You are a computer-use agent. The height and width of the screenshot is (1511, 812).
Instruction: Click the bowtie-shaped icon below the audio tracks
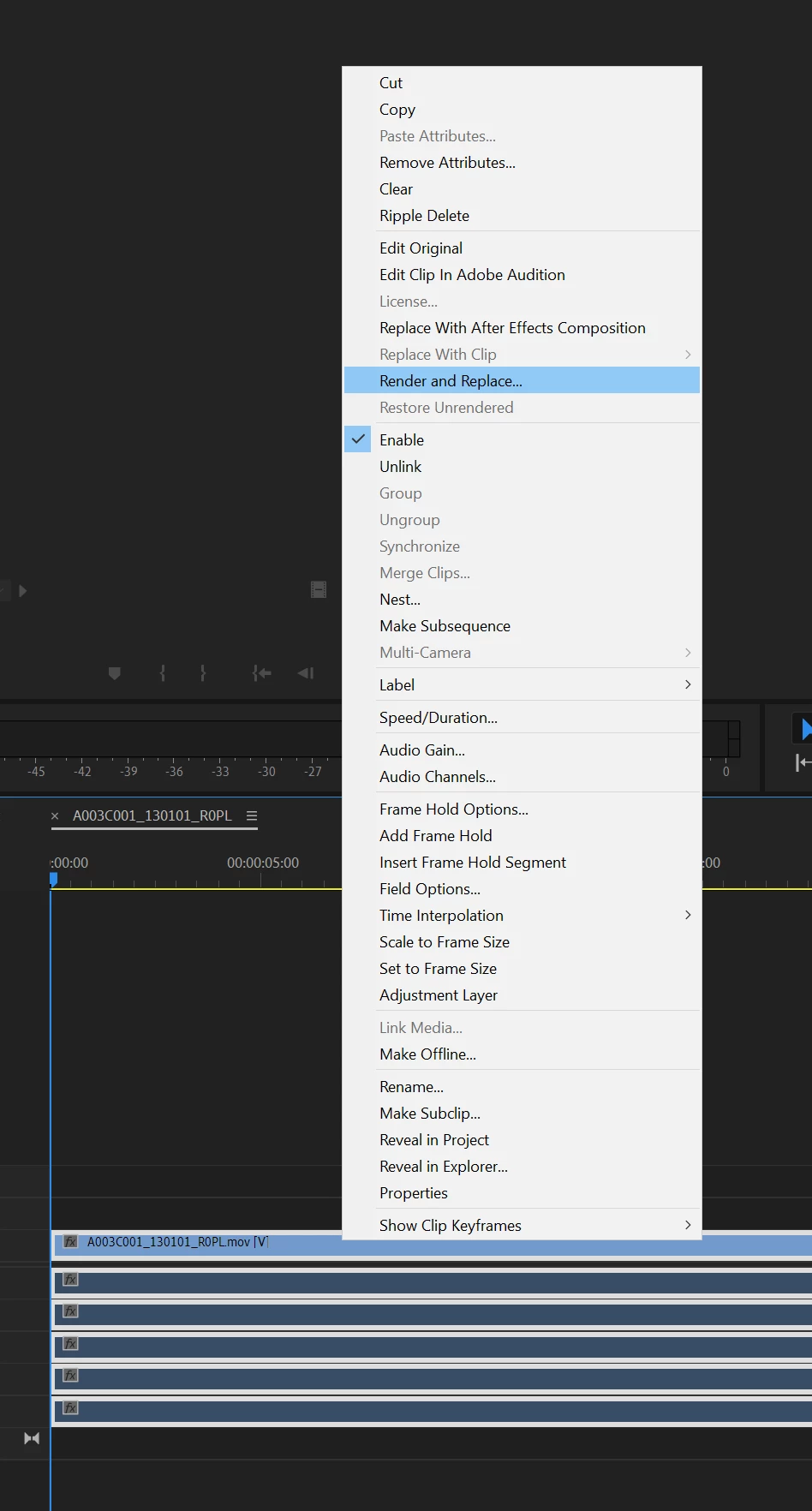(32, 1438)
